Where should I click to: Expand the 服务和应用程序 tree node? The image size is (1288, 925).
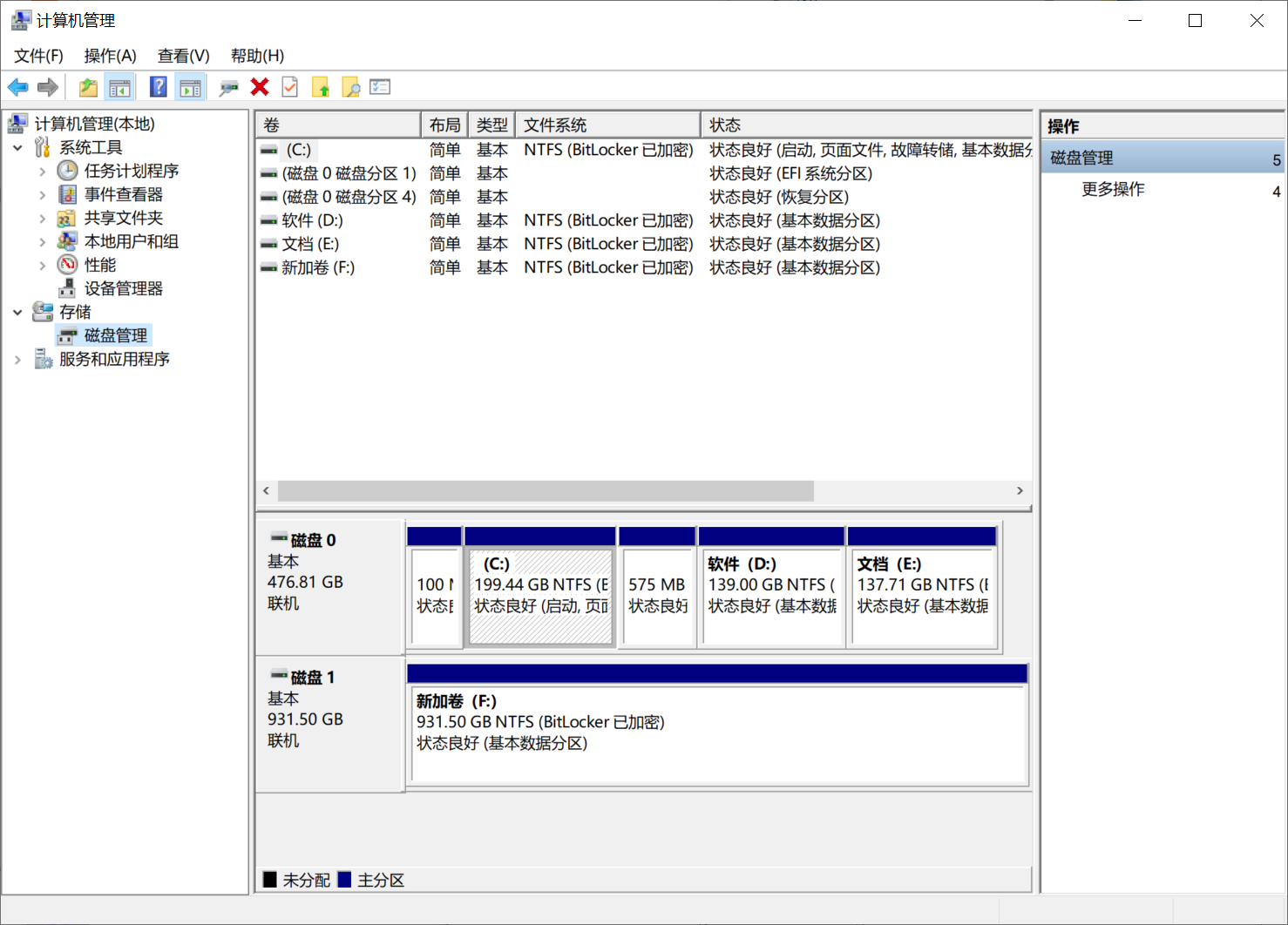click(17, 360)
